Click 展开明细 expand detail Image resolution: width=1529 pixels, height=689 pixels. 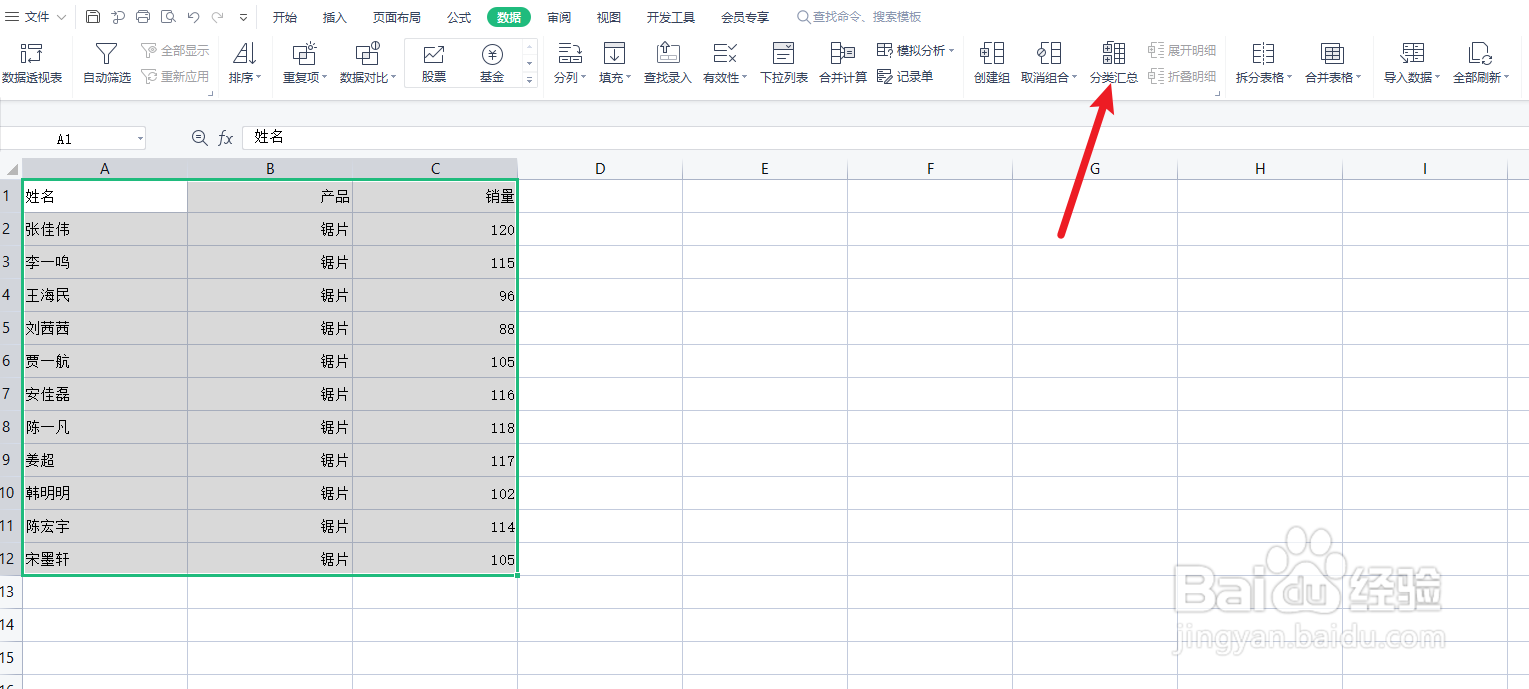(1182, 50)
